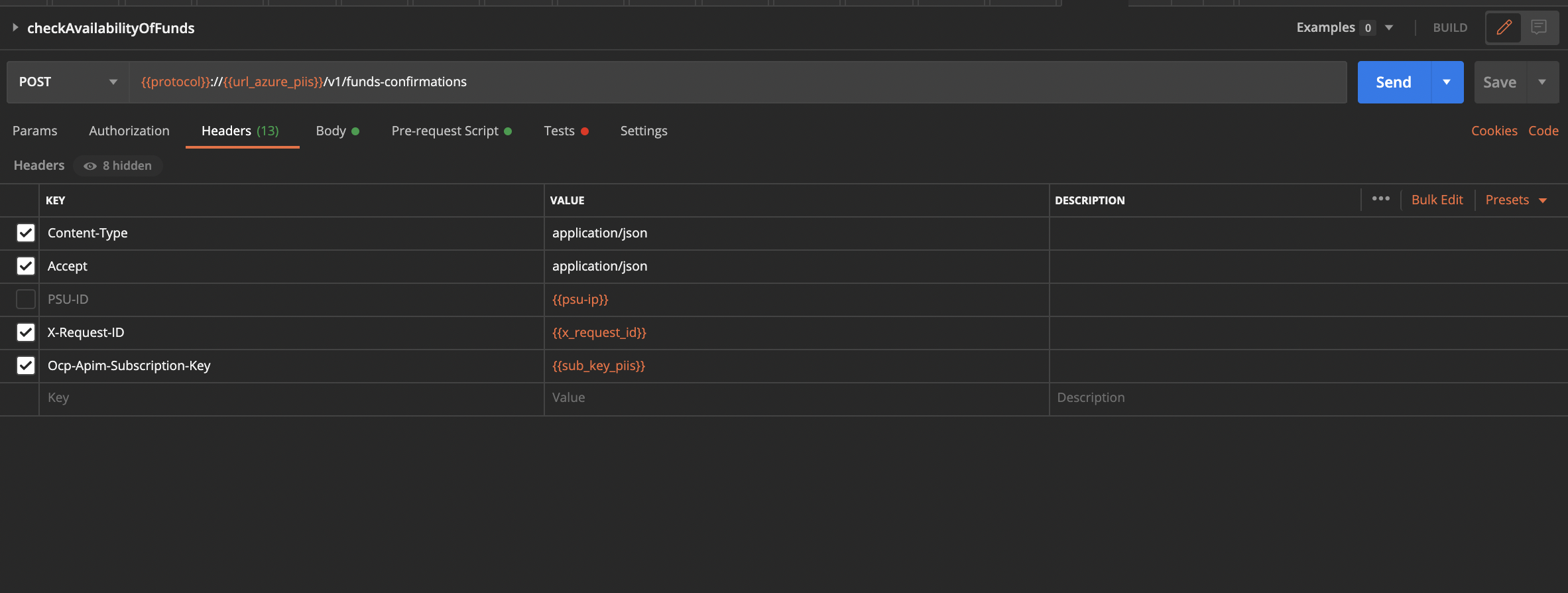Open the comments icon in top right
Image resolution: width=1568 pixels, height=593 pixels.
1539,28
